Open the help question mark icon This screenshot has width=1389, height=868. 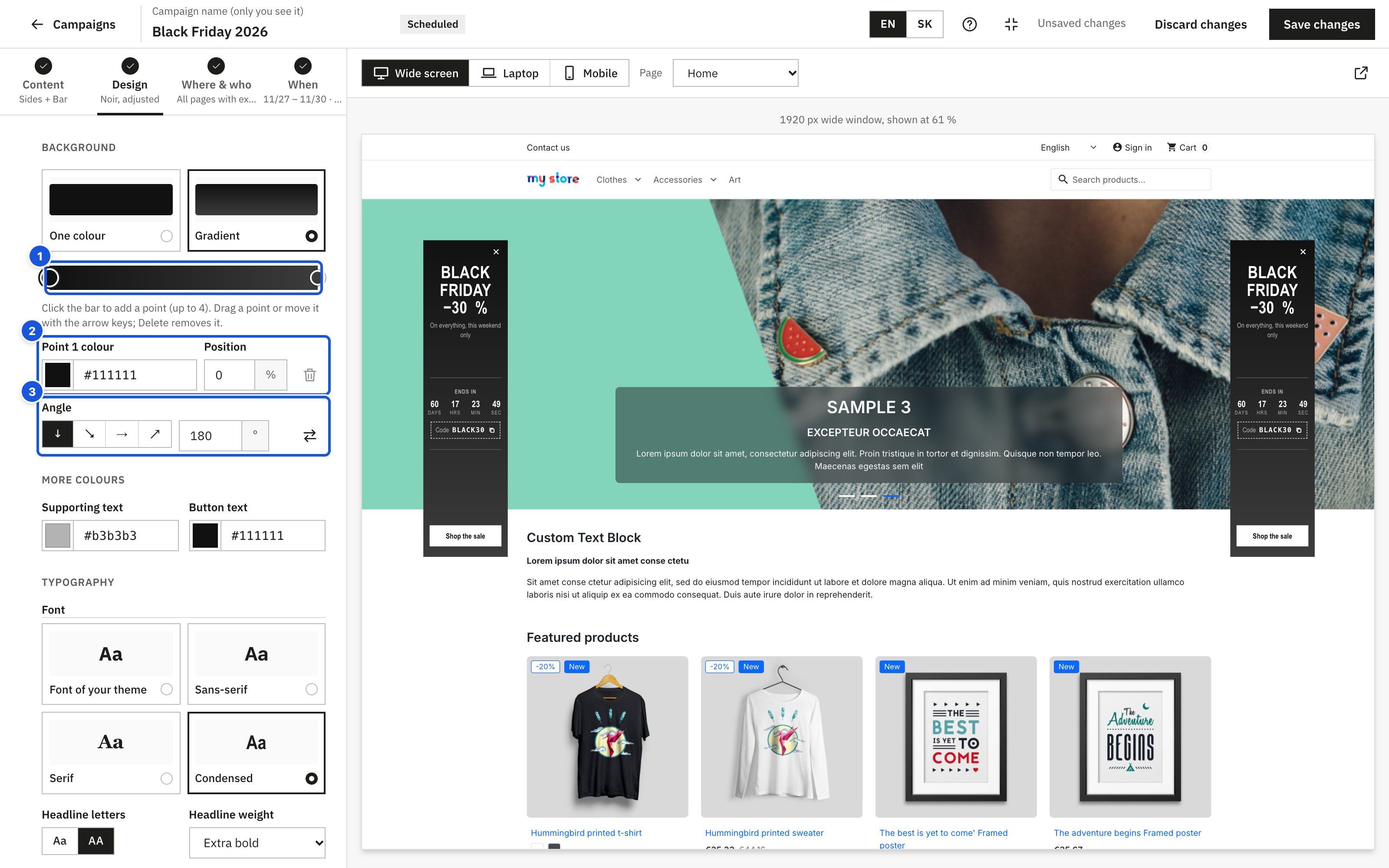coord(969,24)
